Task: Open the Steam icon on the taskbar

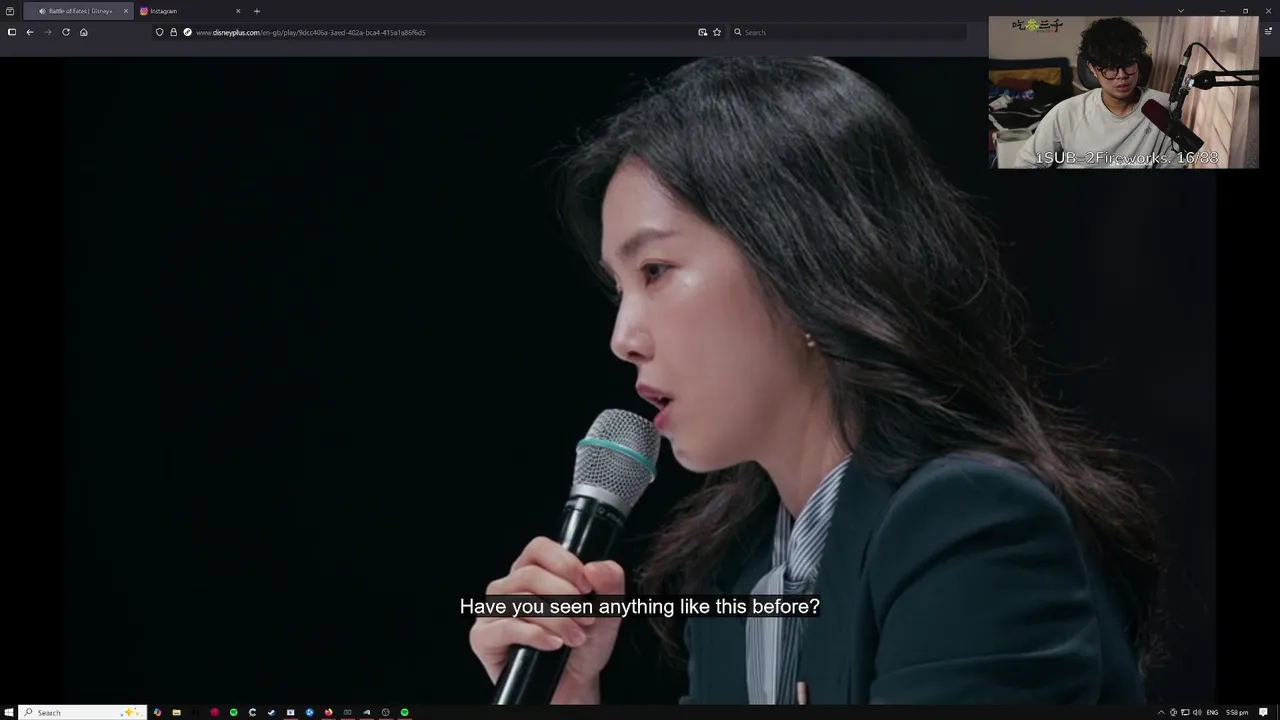Action: (x=271, y=712)
